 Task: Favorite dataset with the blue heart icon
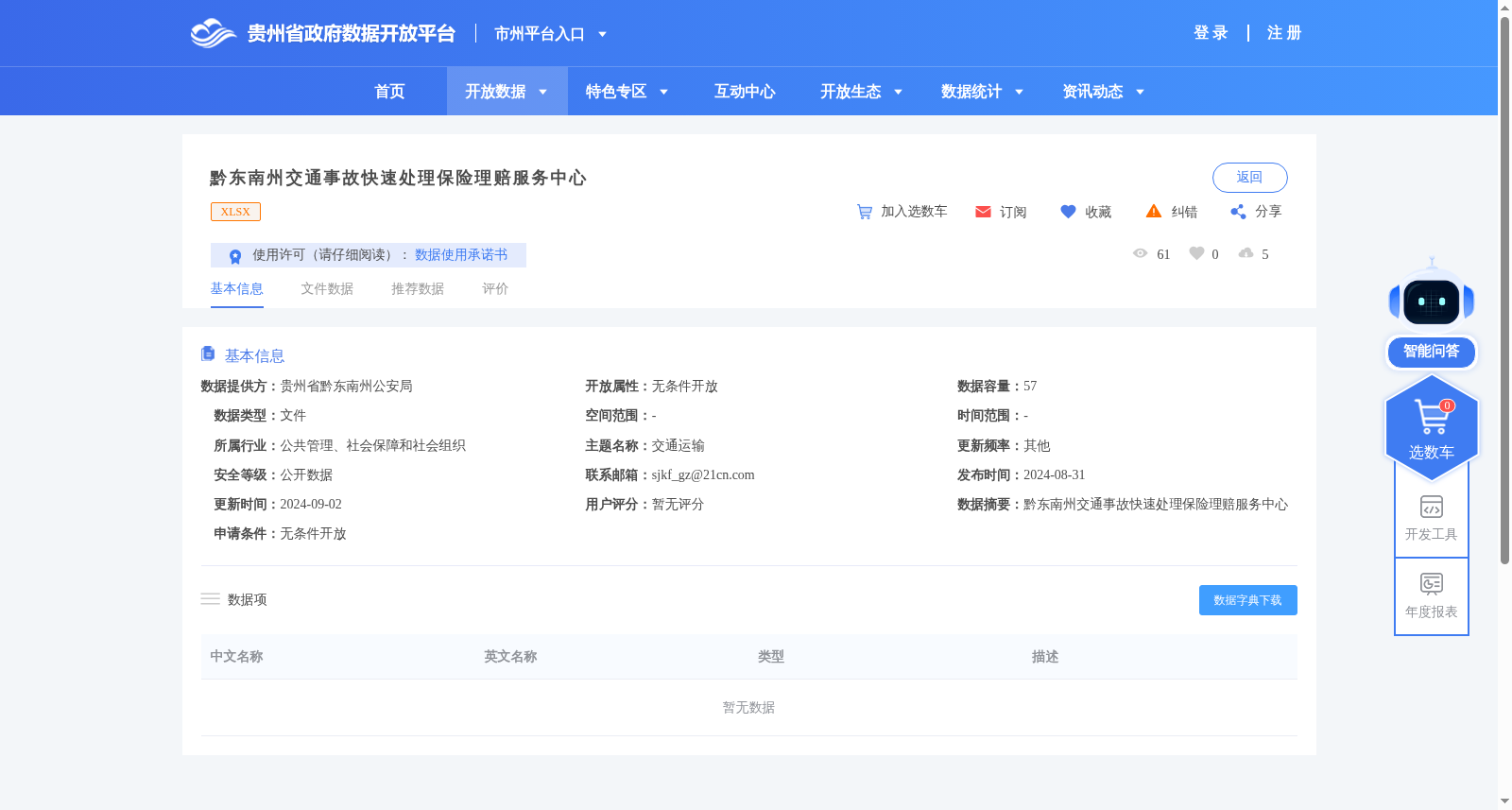(x=1068, y=212)
